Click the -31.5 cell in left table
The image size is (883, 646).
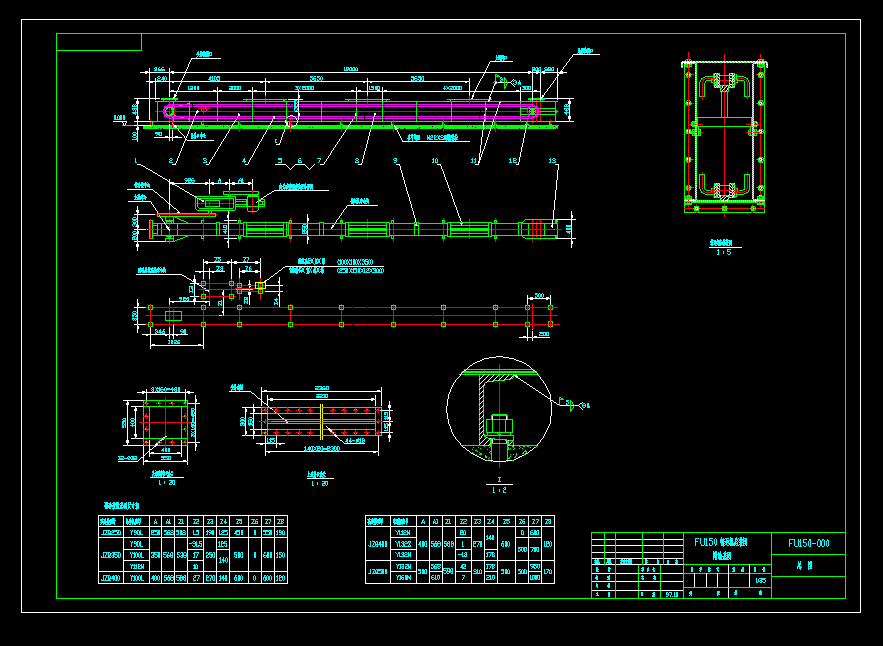coord(195,544)
